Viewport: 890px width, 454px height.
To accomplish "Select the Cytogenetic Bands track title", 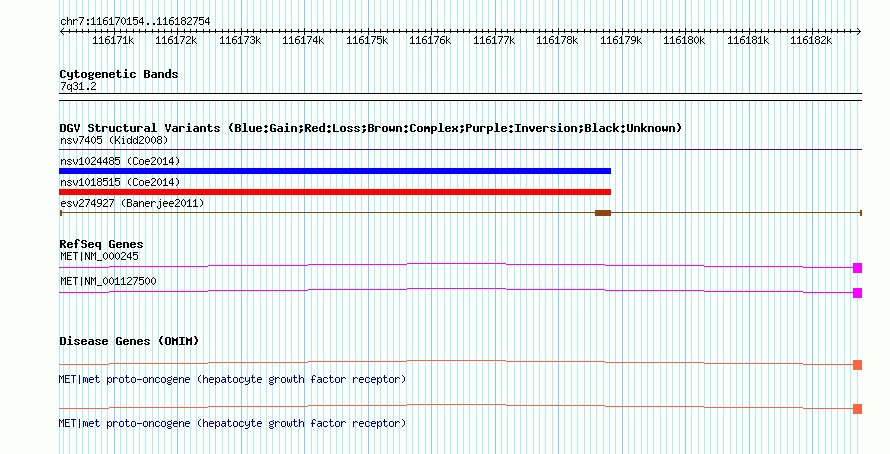I will (119, 74).
